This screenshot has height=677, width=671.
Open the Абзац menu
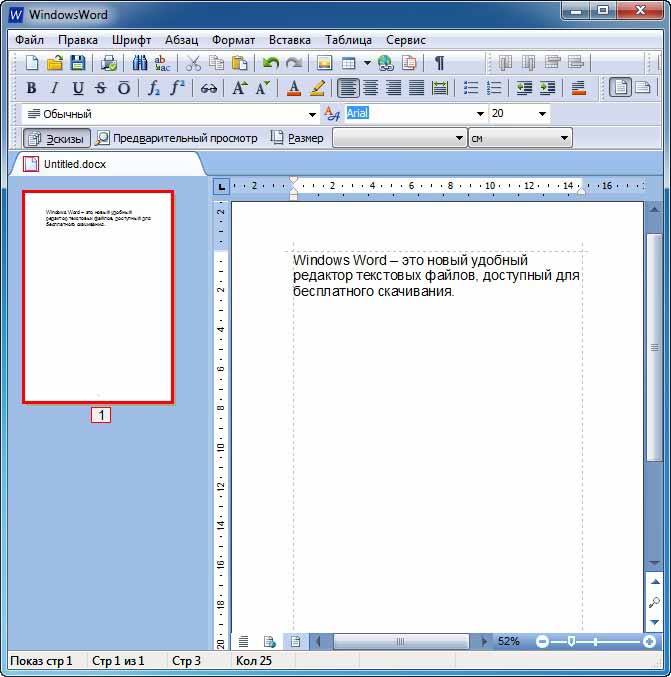pyautogui.click(x=181, y=40)
